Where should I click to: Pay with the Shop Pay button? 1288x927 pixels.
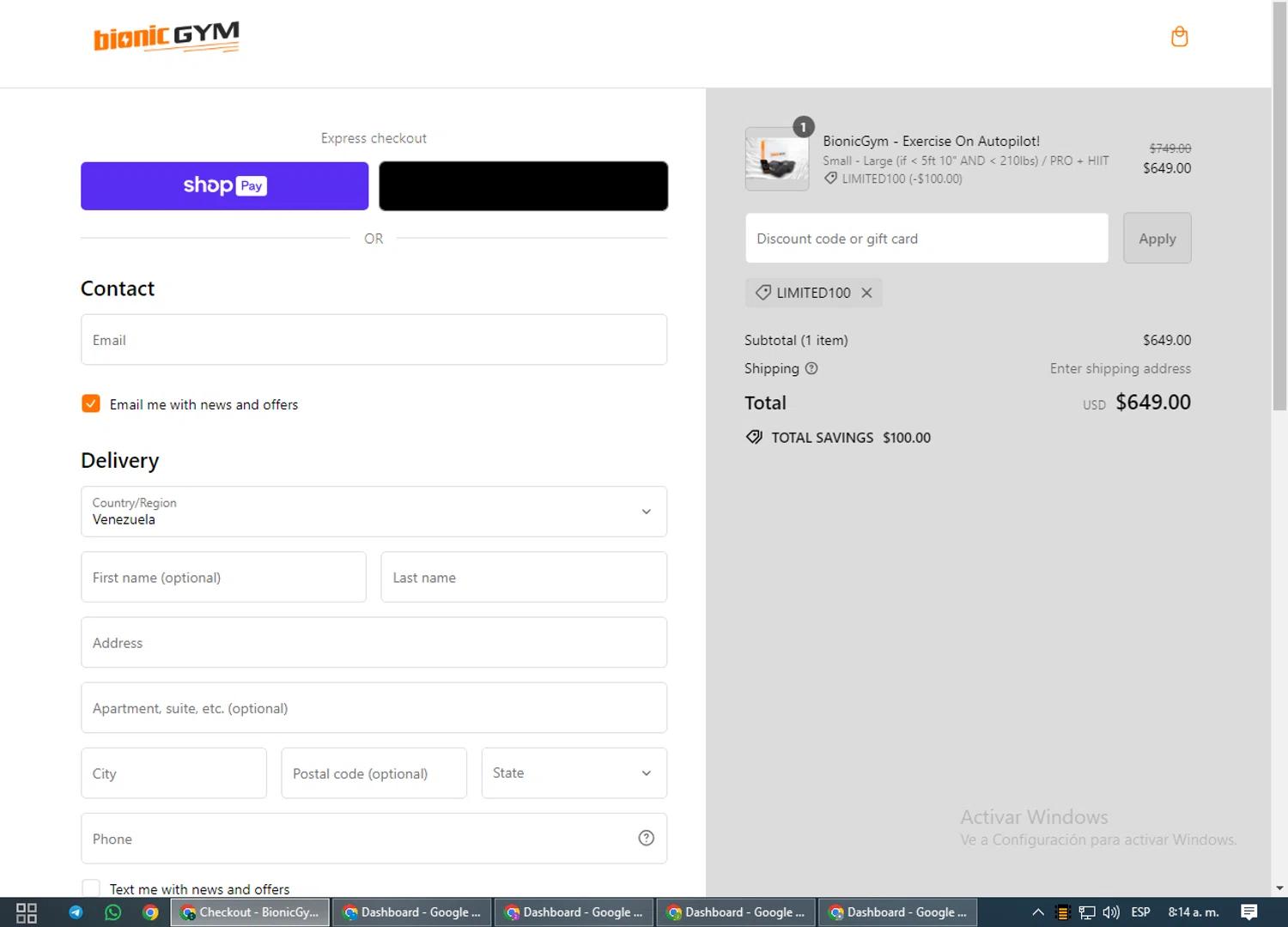[224, 185]
